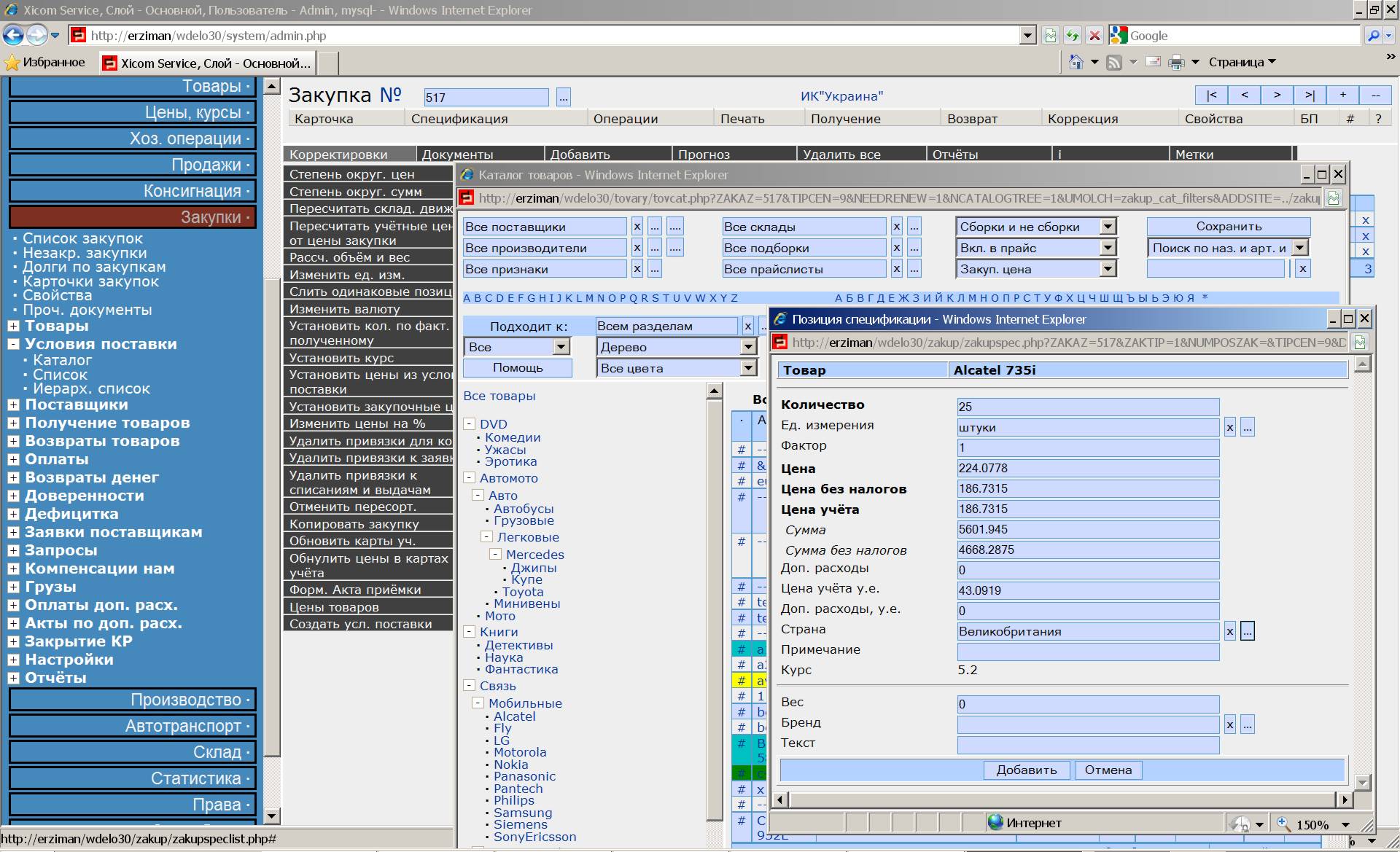Go to last purchase record >|

pos(1310,95)
